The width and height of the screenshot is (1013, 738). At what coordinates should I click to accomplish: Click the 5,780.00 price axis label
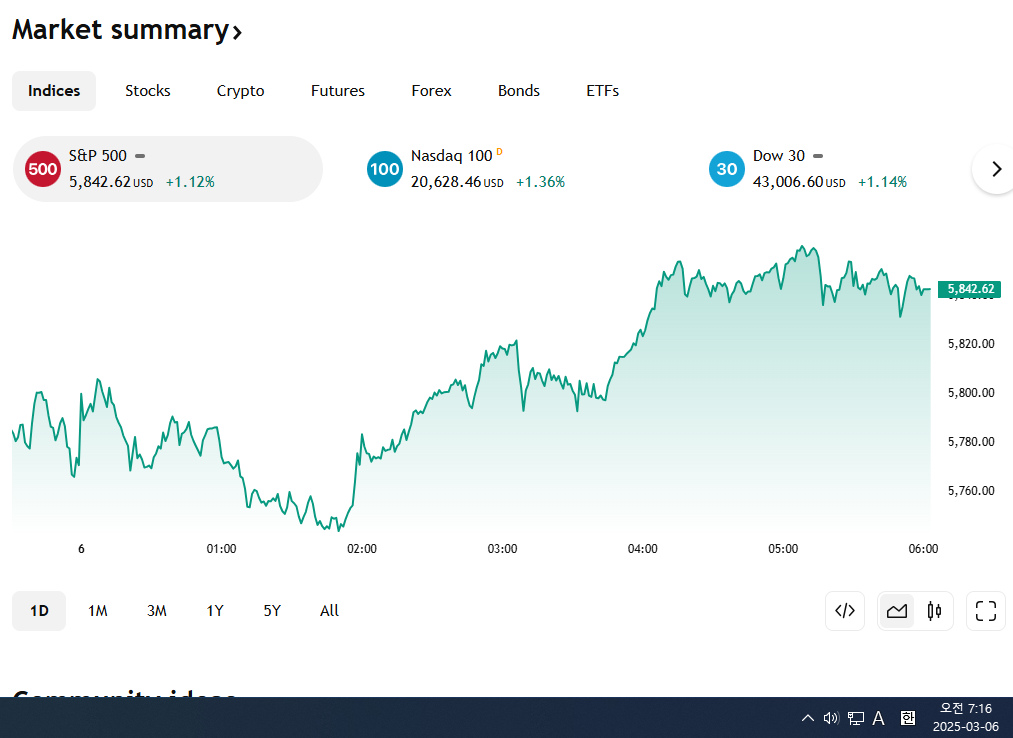pyautogui.click(x=971, y=442)
